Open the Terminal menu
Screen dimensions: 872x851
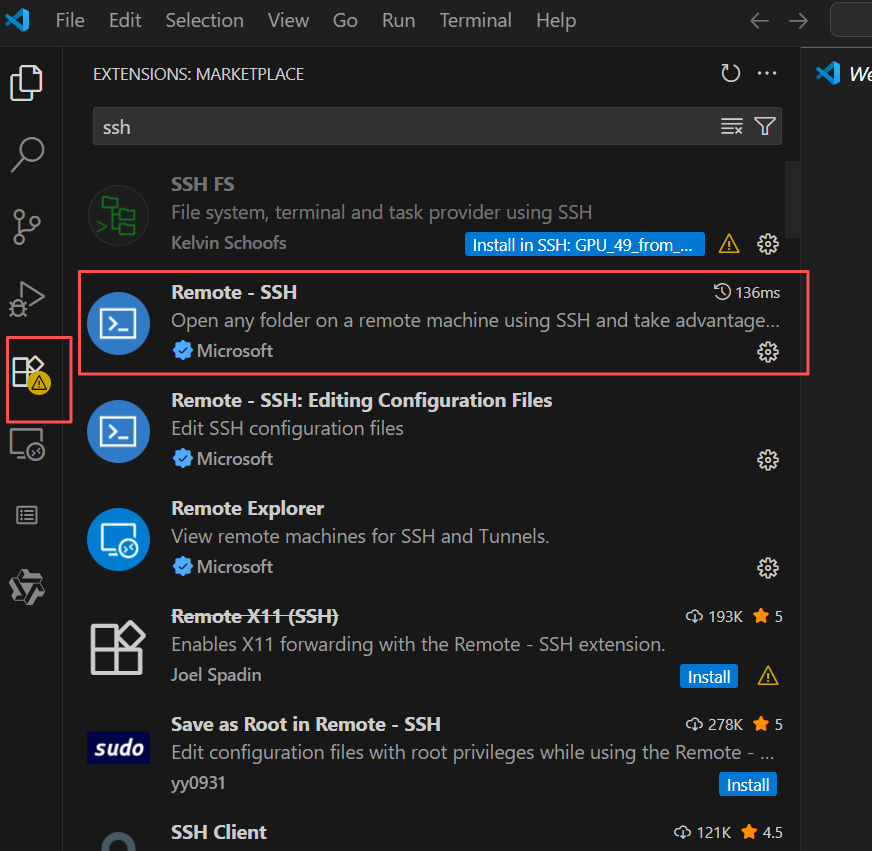475,21
